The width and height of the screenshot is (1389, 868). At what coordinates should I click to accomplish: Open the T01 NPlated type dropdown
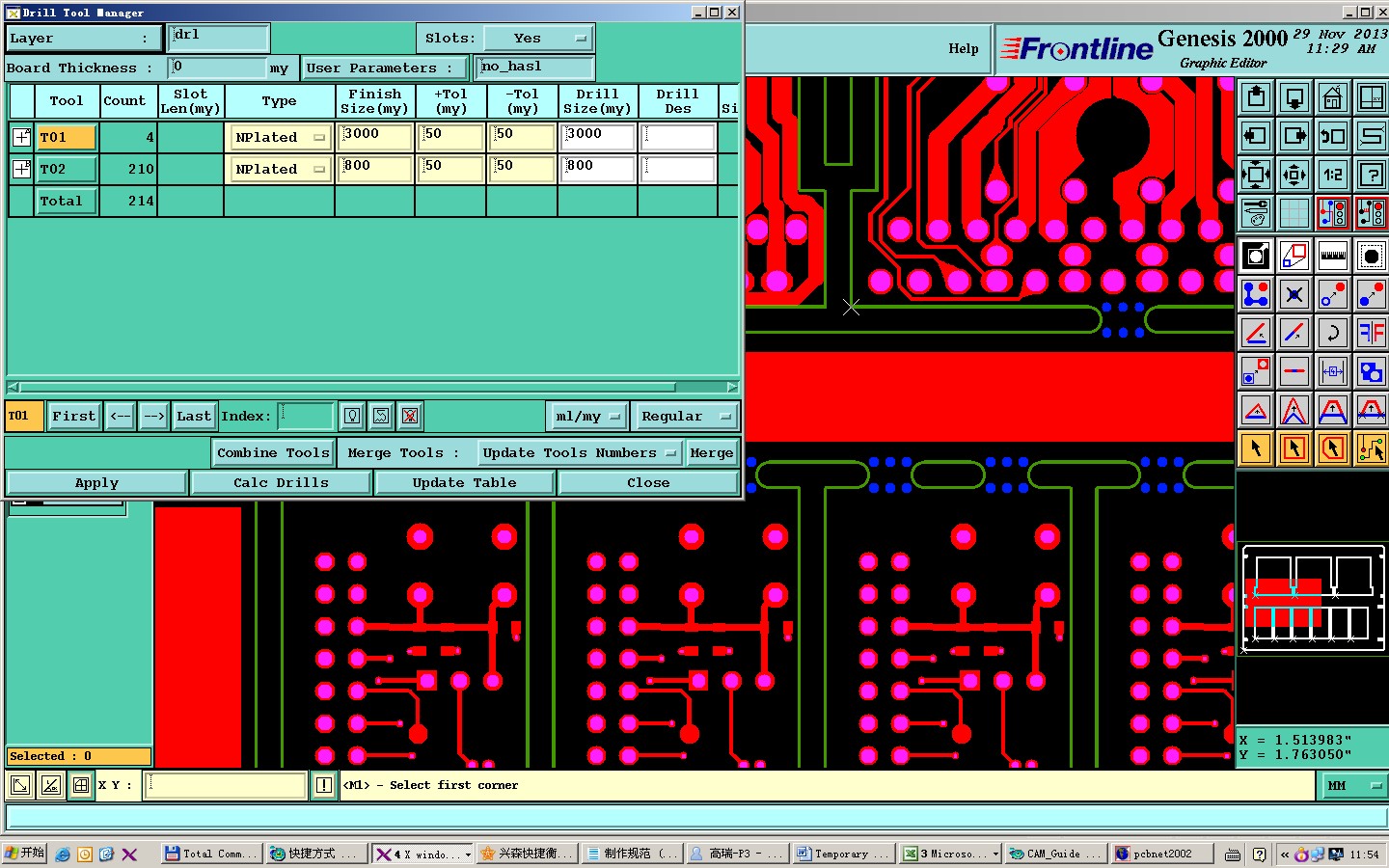[x=280, y=138]
